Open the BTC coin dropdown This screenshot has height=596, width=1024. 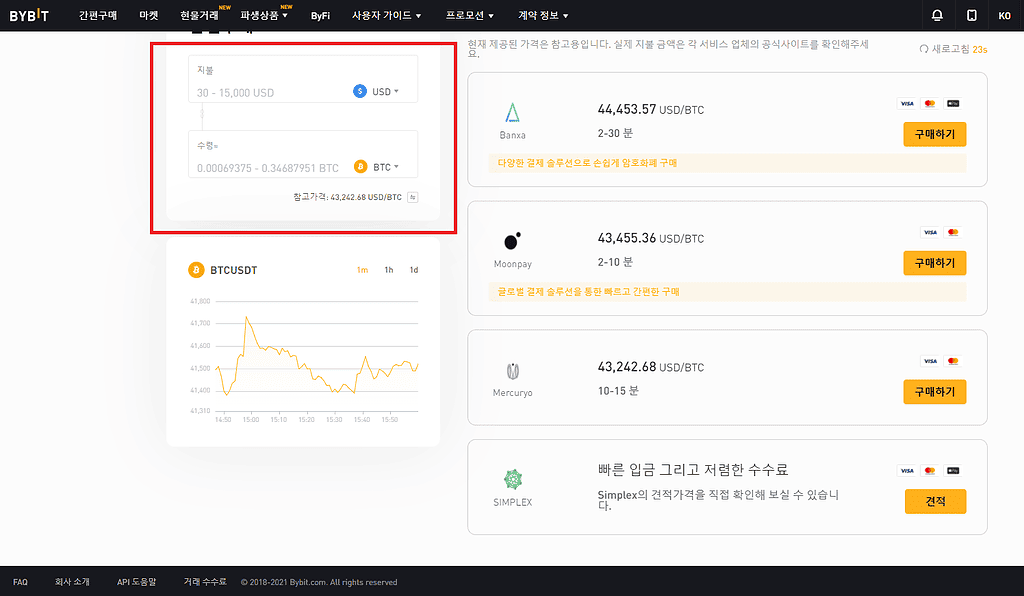tap(386, 167)
